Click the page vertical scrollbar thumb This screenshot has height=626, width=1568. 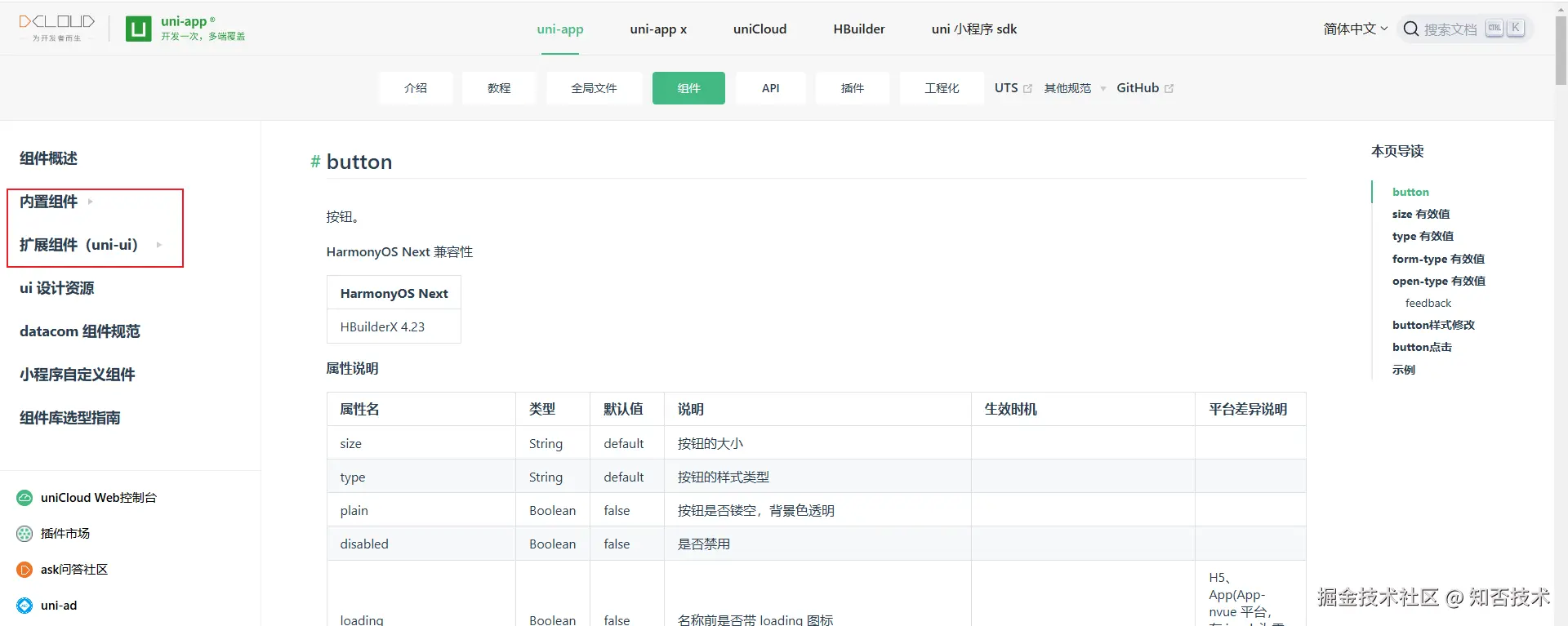(x=1561, y=51)
